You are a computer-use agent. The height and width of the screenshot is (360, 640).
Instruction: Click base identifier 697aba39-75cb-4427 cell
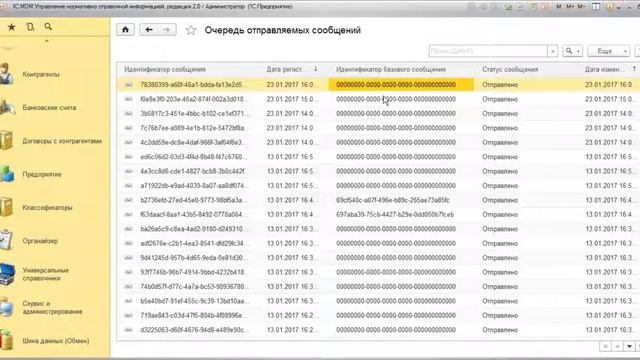[x=395, y=215]
